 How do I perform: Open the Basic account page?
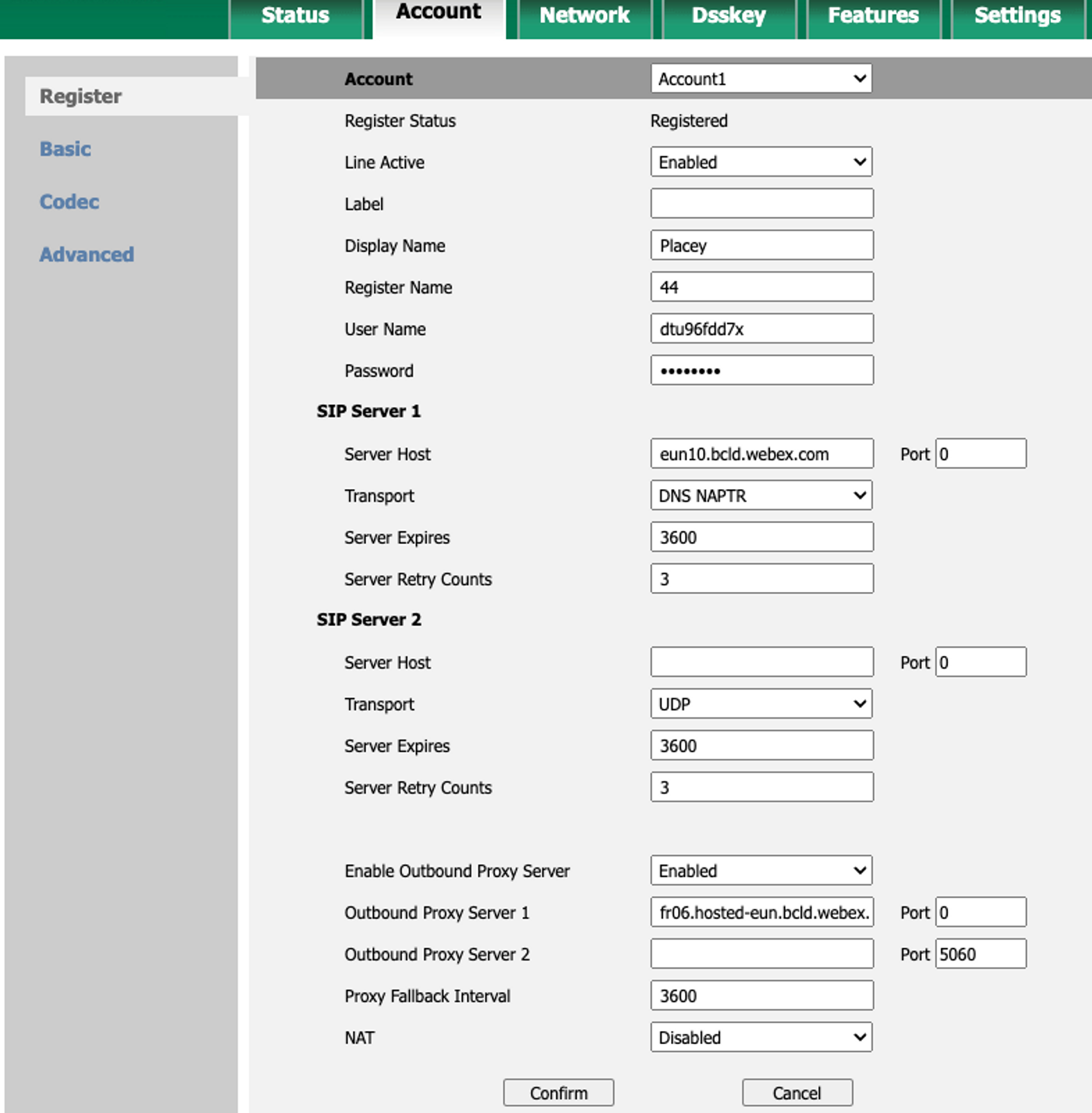point(65,149)
